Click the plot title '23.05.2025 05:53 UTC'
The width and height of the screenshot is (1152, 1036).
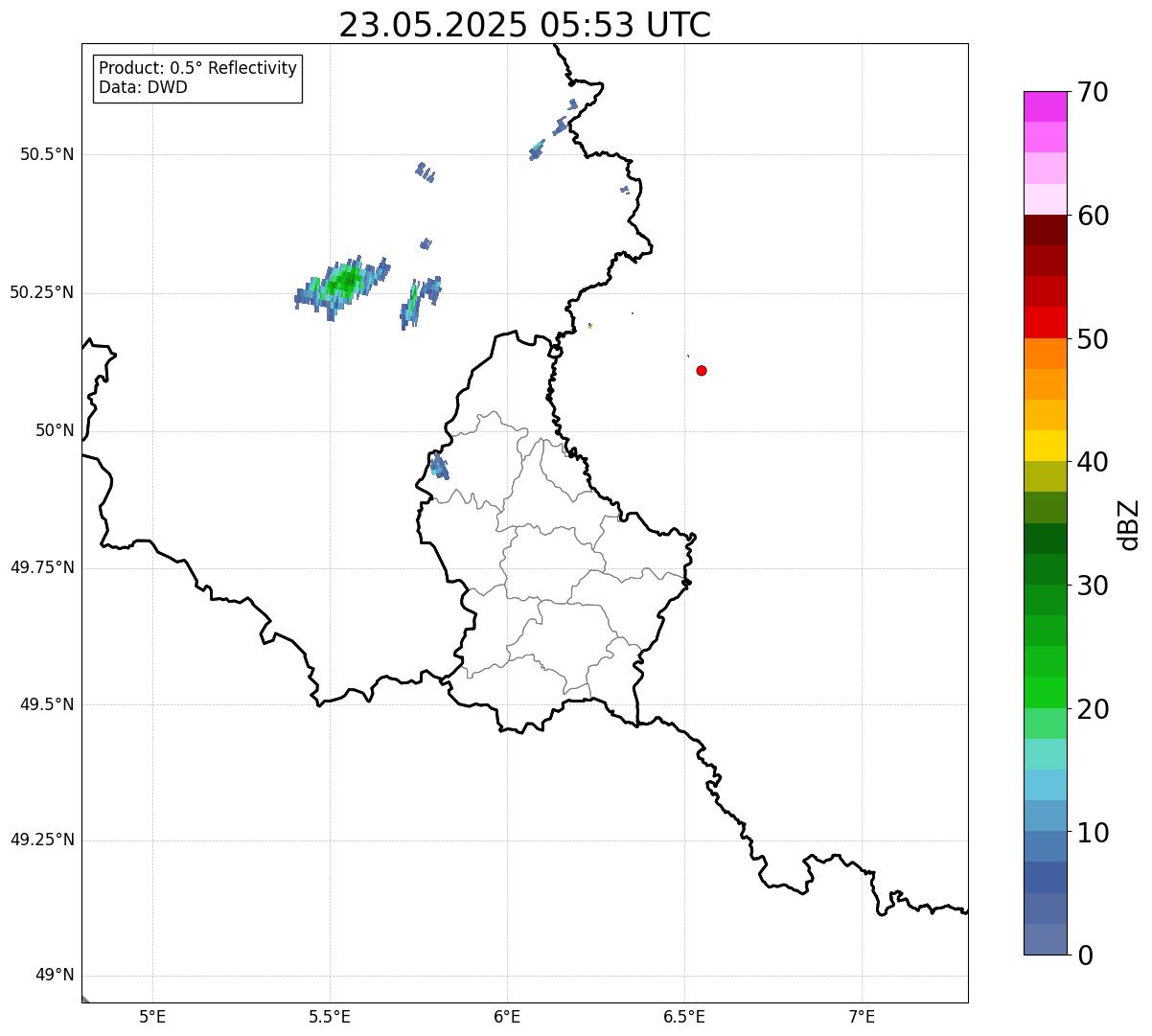click(x=524, y=25)
